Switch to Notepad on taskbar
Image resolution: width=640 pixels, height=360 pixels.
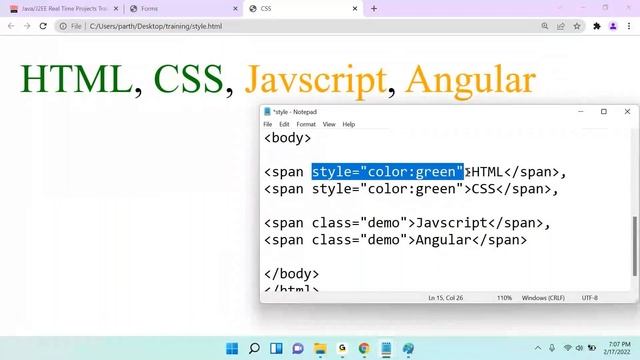click(x=386, y=349)
